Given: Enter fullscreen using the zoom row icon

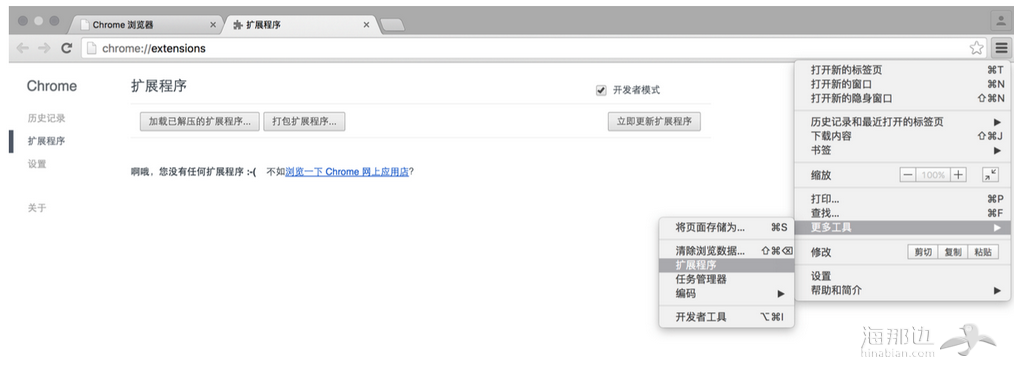Looking at the screenshot, I should (990, 174).
